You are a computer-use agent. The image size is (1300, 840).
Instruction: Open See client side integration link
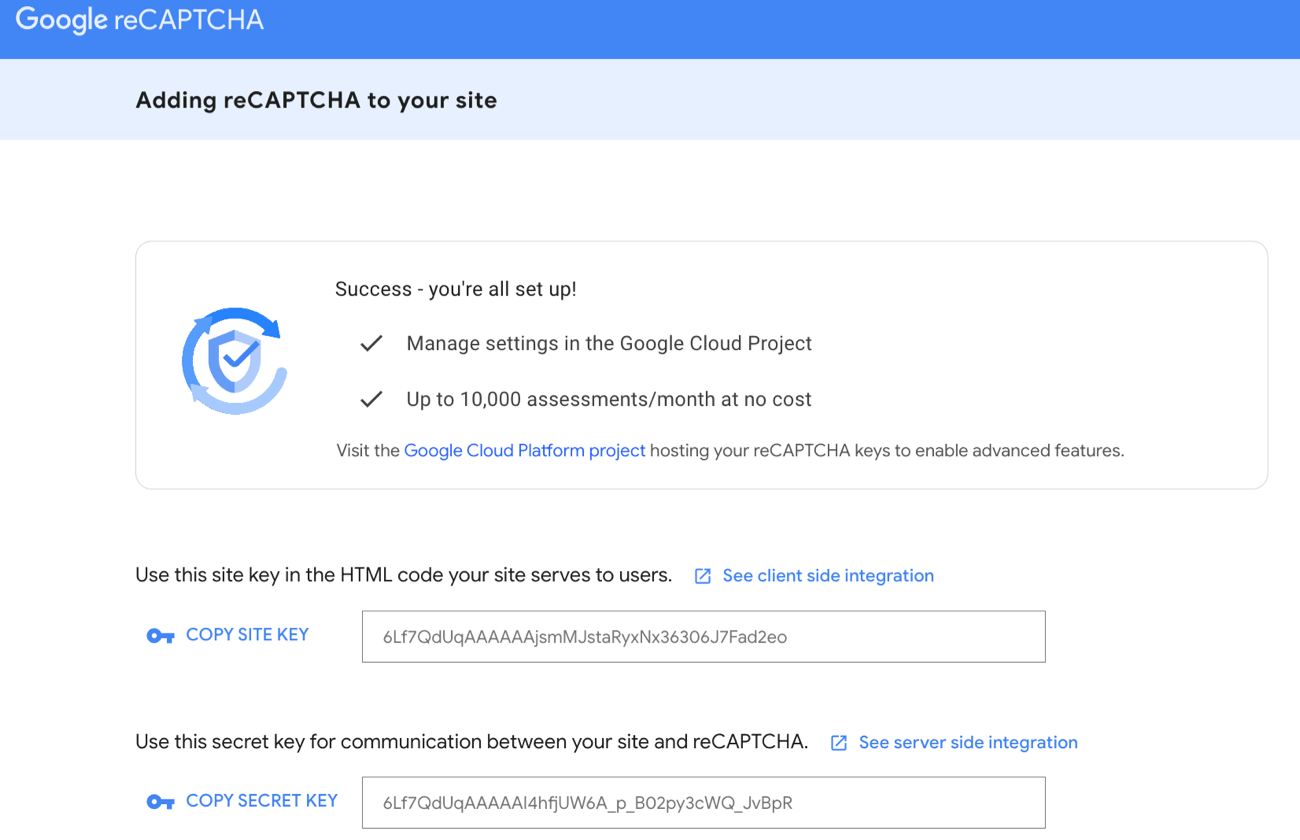[828, 576]
